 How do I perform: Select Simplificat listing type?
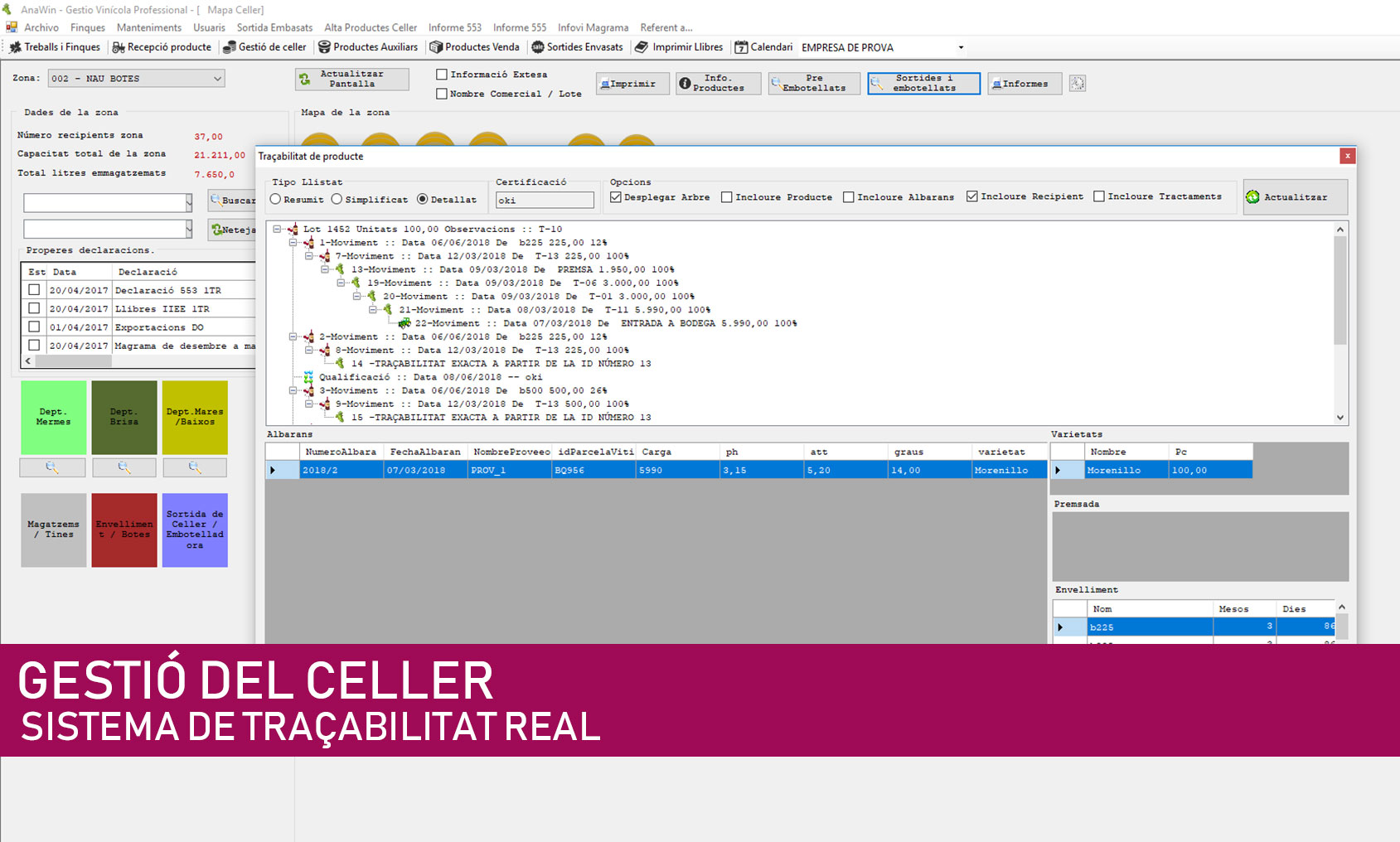click(x=337, y=199)
